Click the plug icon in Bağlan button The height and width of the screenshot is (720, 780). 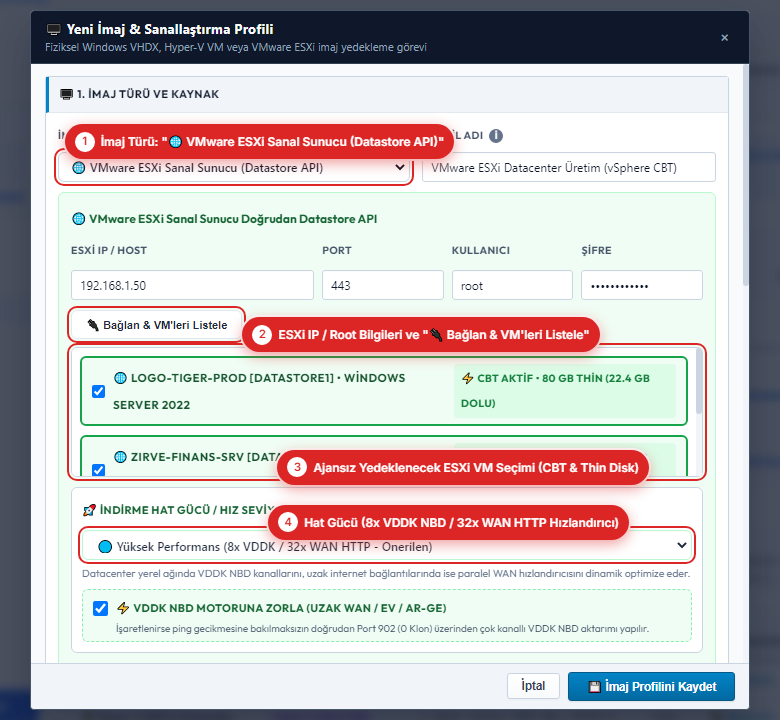(x=93, y=325)
